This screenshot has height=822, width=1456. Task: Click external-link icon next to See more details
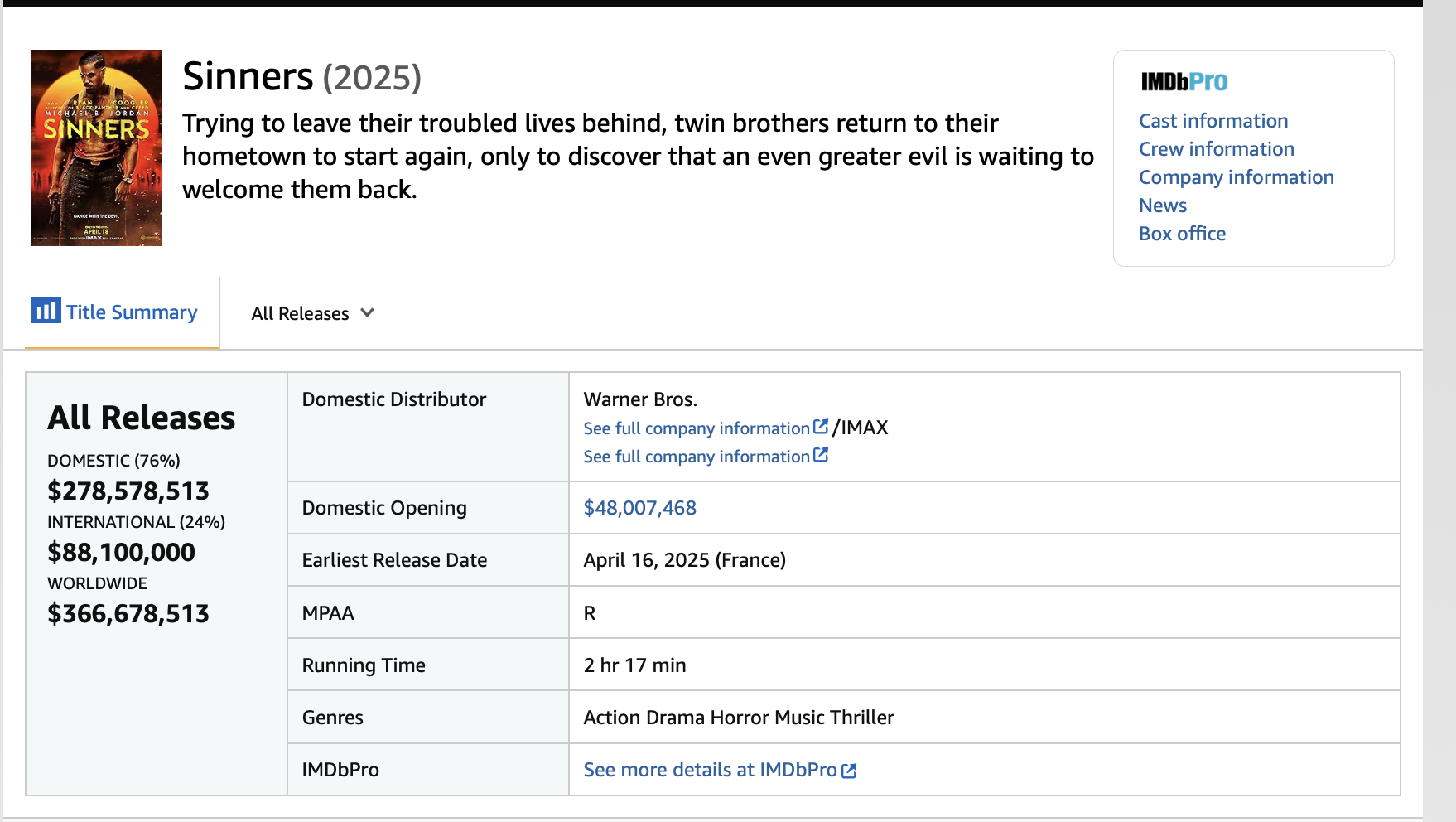coord(849,771)
